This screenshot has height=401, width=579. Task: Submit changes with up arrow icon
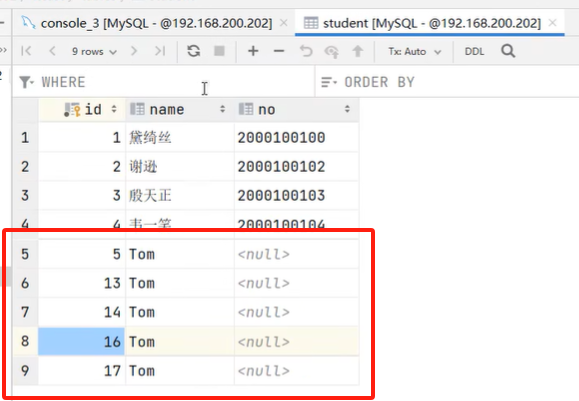pyautogui.click(x=357, y=51)
